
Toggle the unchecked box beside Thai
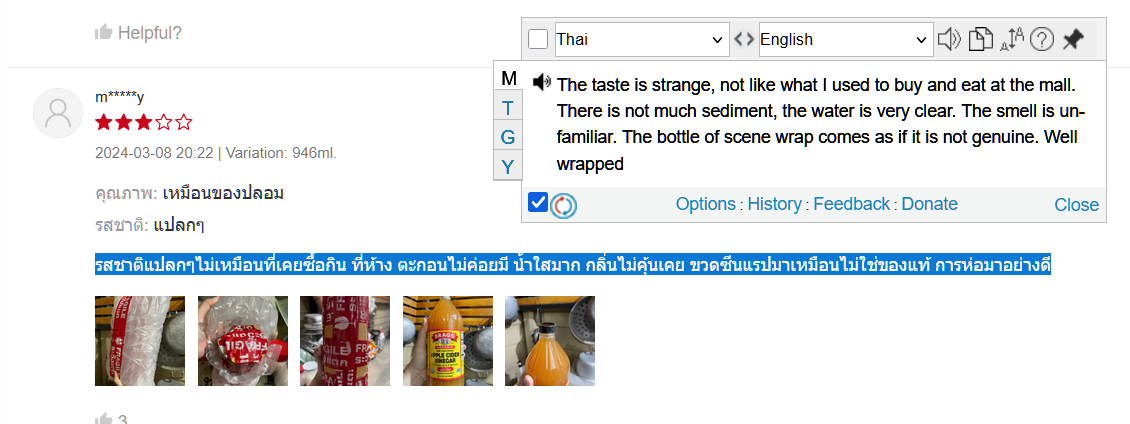538,39
